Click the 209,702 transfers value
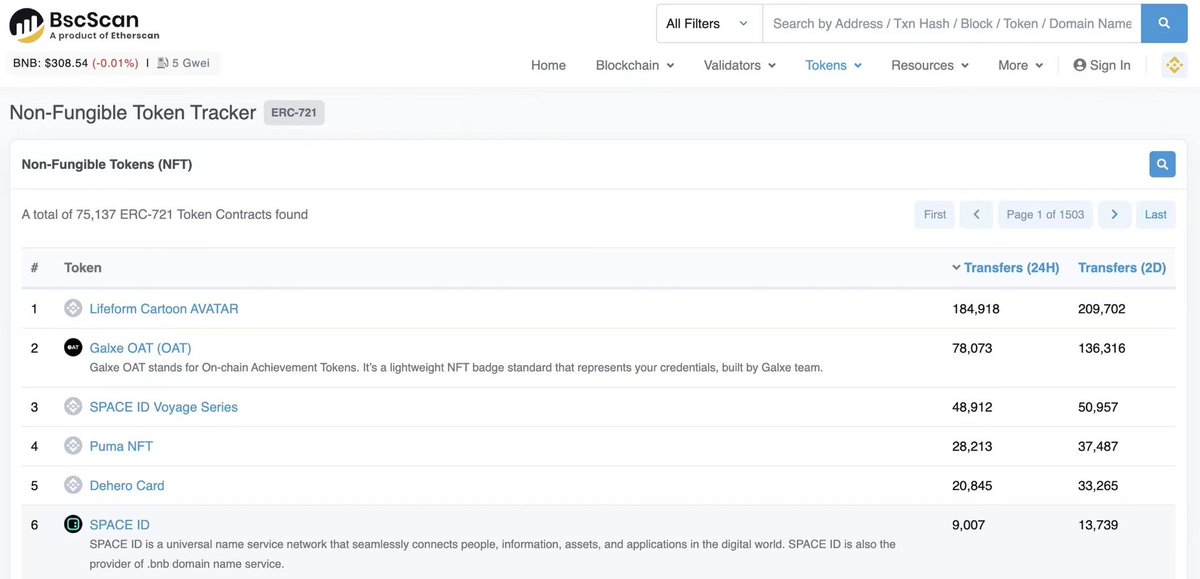Viewport: 1200px width, 579px height. click(x=1102, y=309)
